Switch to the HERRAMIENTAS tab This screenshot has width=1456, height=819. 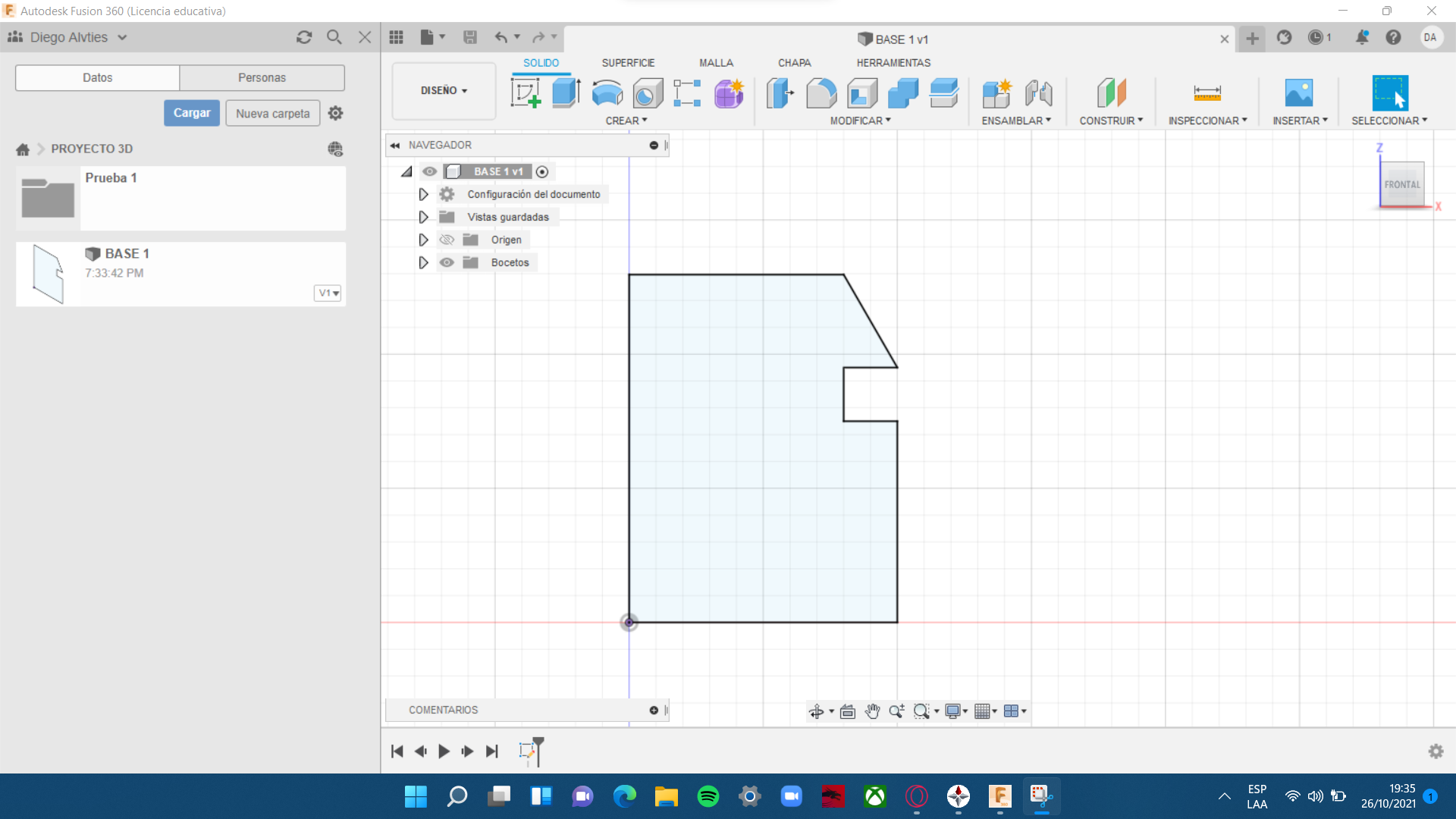click(893, 63)
